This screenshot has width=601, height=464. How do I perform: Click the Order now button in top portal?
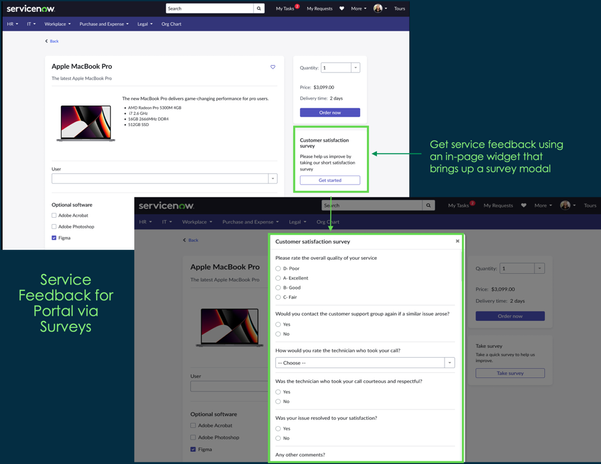coord(330,113)
